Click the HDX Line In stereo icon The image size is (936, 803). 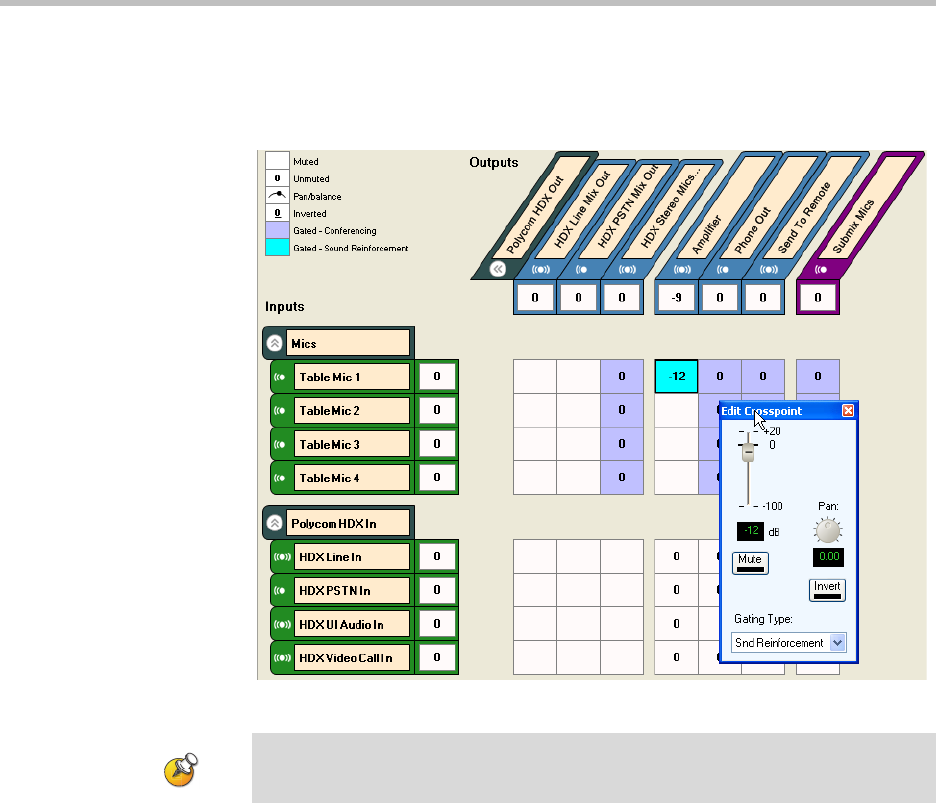click(x=281, y=557)
